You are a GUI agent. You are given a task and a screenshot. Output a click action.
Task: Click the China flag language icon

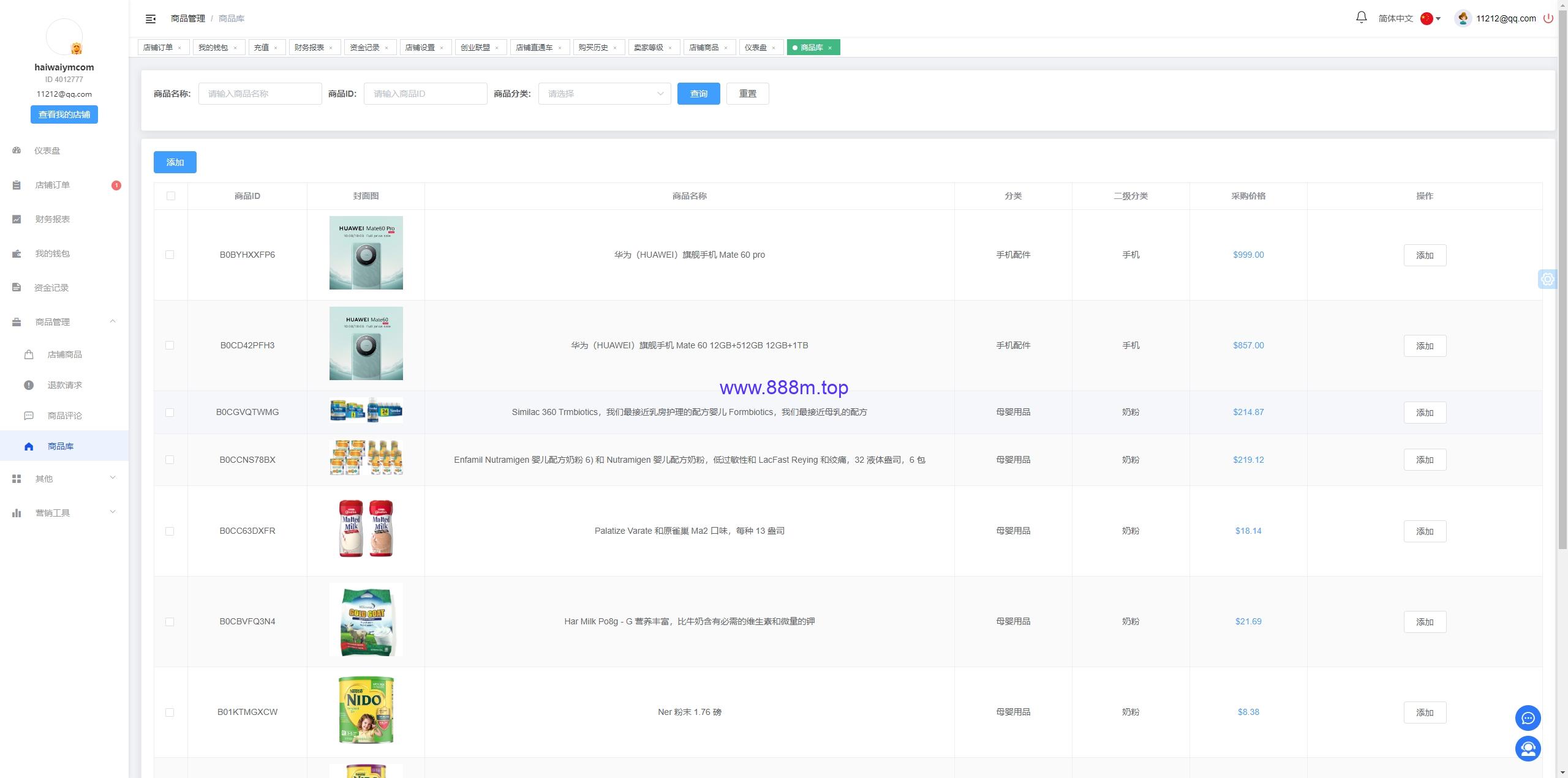point(1427,18)
